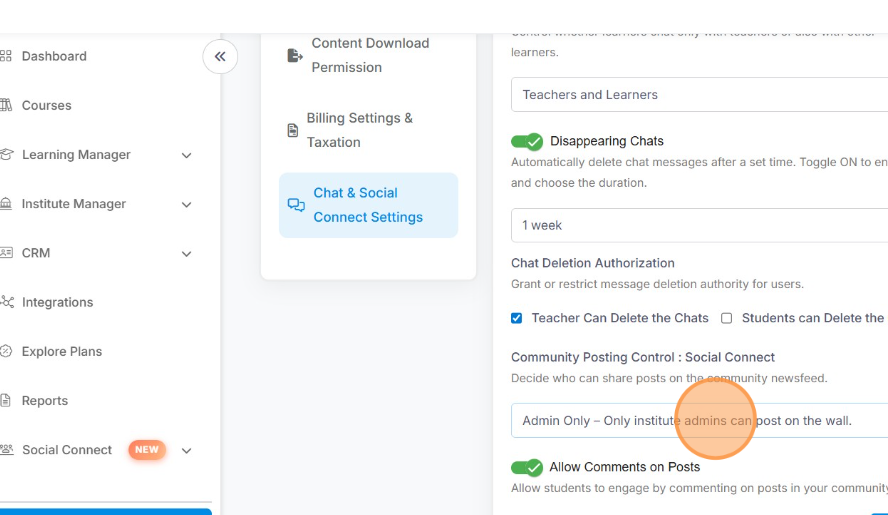
Task: Click the Explore Plans badge icon
Action: (7, 351)
